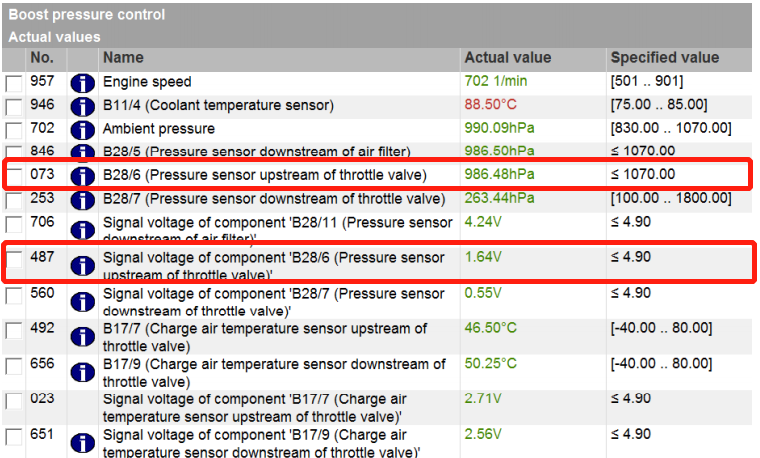Click the Name column header

(123, 58)
